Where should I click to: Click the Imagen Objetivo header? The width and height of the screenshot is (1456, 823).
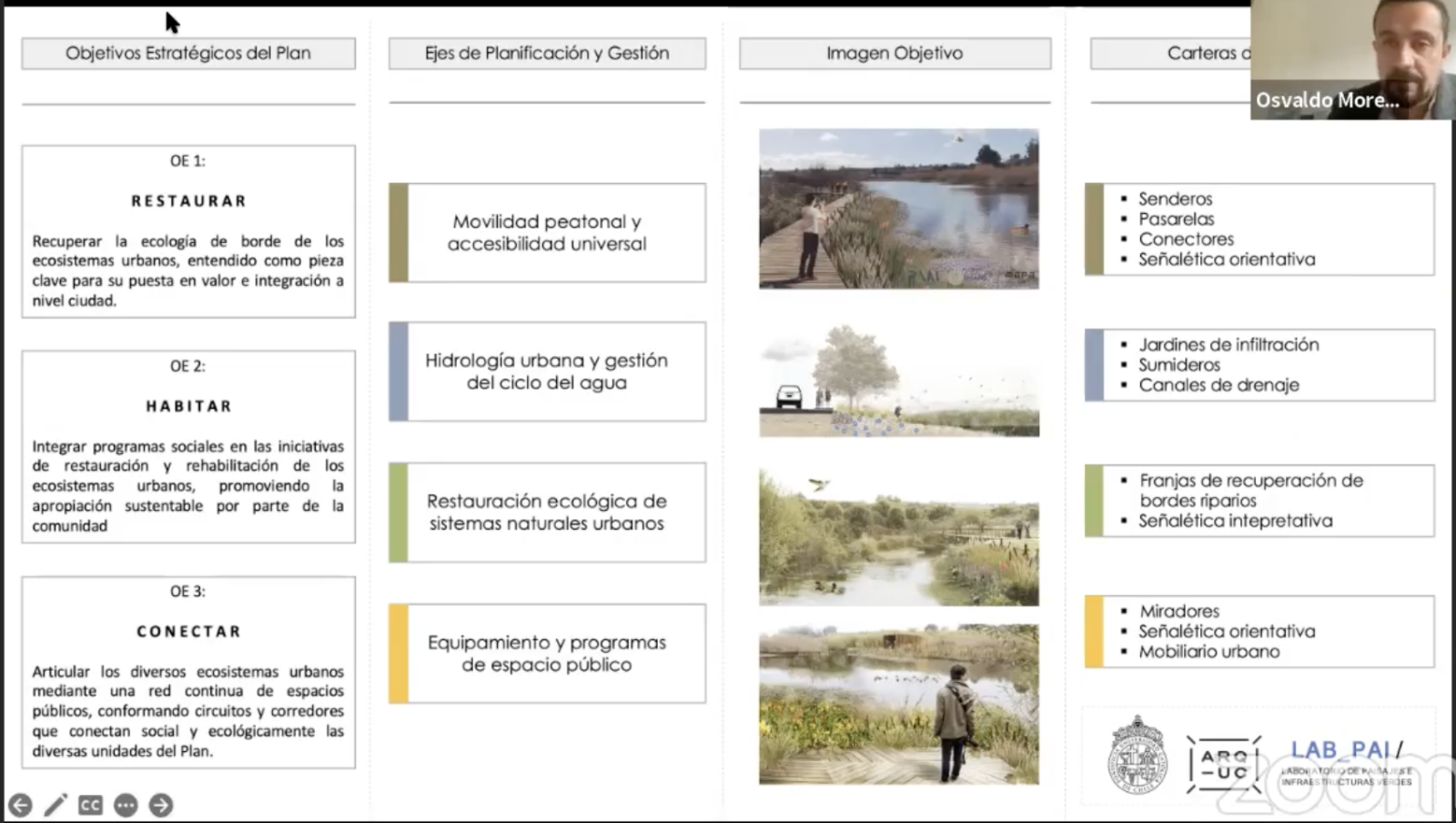coord(895,54)
